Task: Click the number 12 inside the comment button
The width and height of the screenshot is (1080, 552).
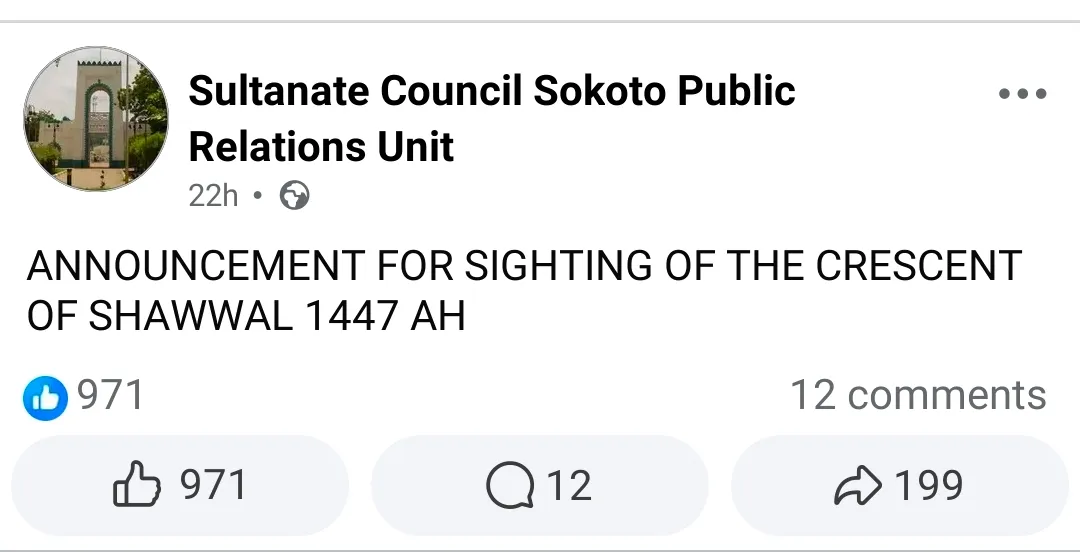Action: (568, 487)
